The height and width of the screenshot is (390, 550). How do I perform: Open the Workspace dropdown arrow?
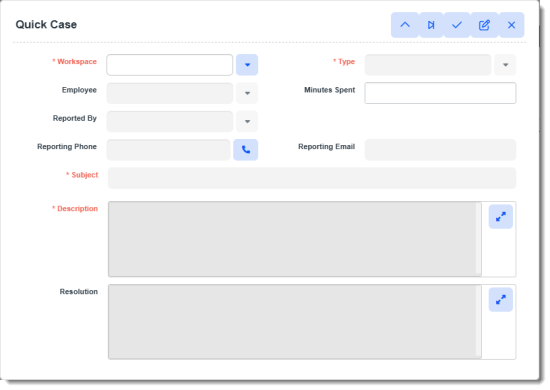click(x=247, y=65)
